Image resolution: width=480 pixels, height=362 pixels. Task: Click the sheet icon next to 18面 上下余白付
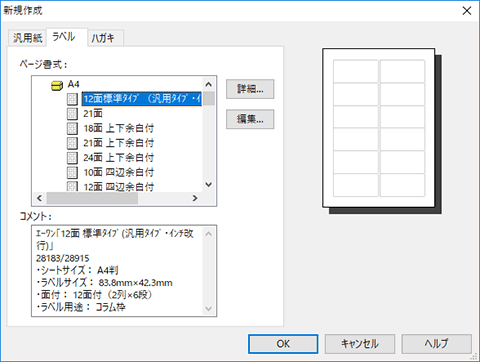72,128
